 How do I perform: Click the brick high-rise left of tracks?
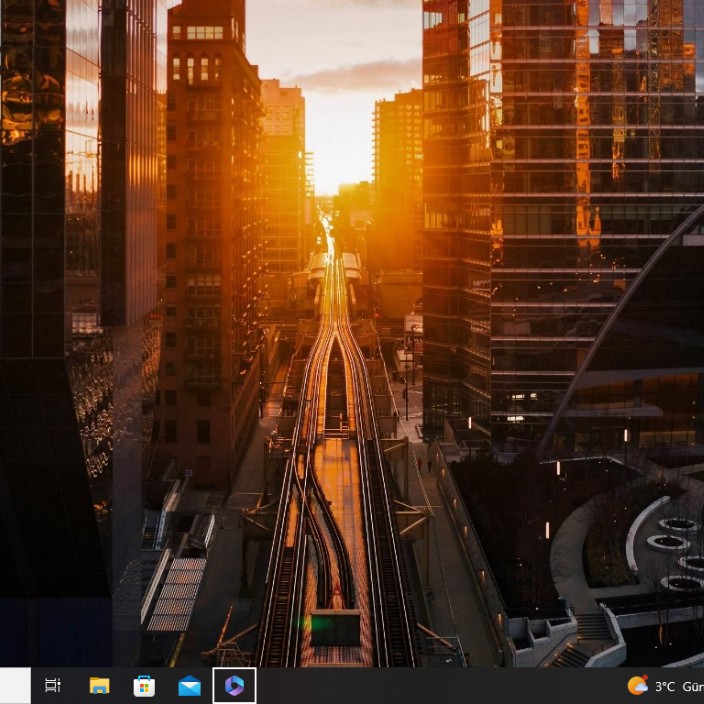(210, 250)
